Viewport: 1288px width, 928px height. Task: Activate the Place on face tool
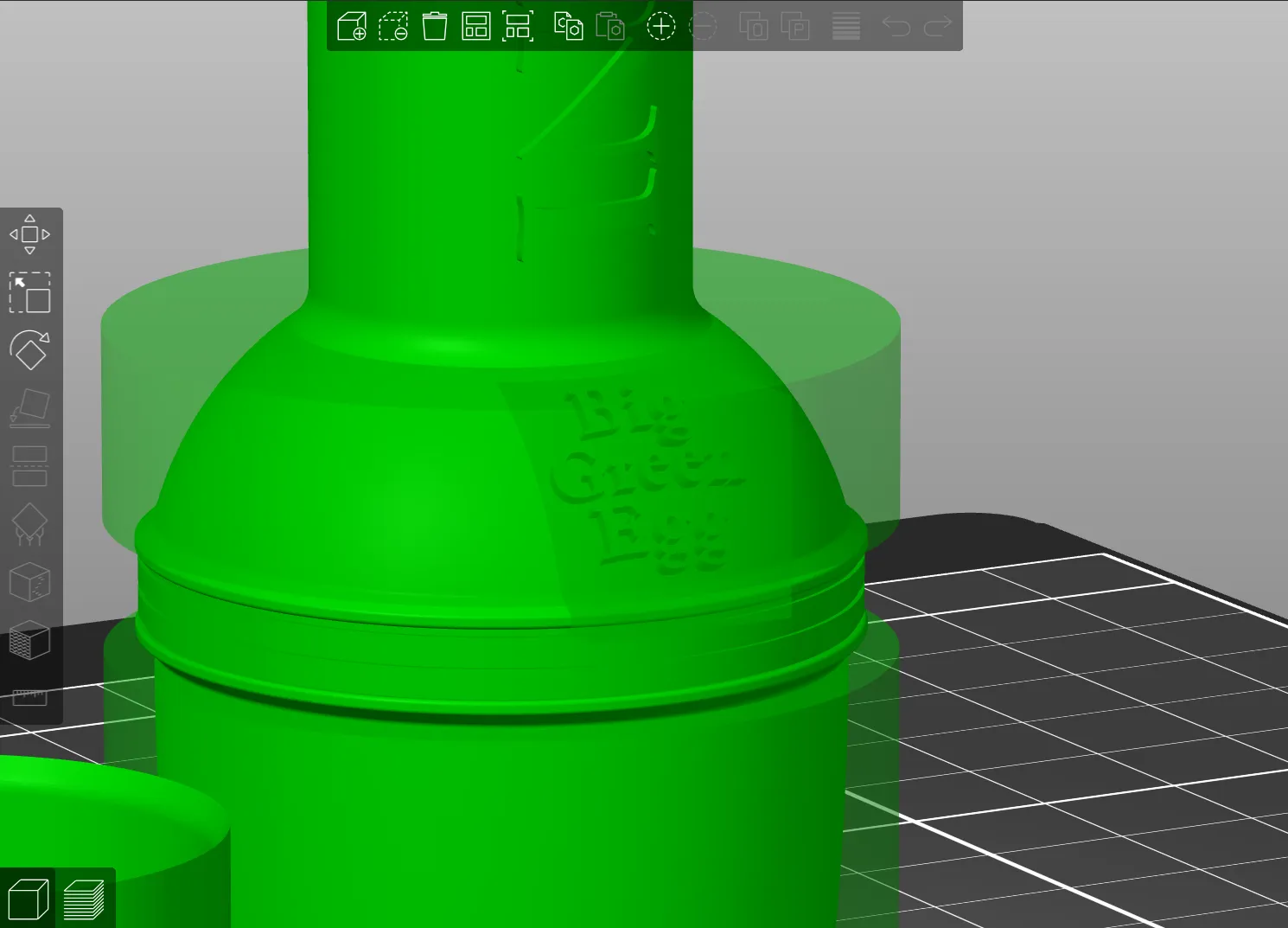click(x=29, y=408)
